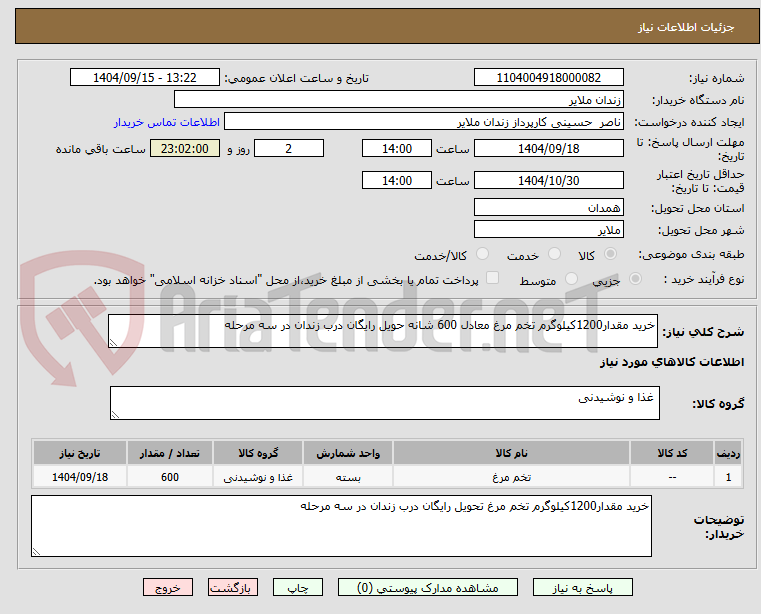Screen dimensions: 761x614
Task: Click the requester field ناصر حسینی
Action: 424,121
